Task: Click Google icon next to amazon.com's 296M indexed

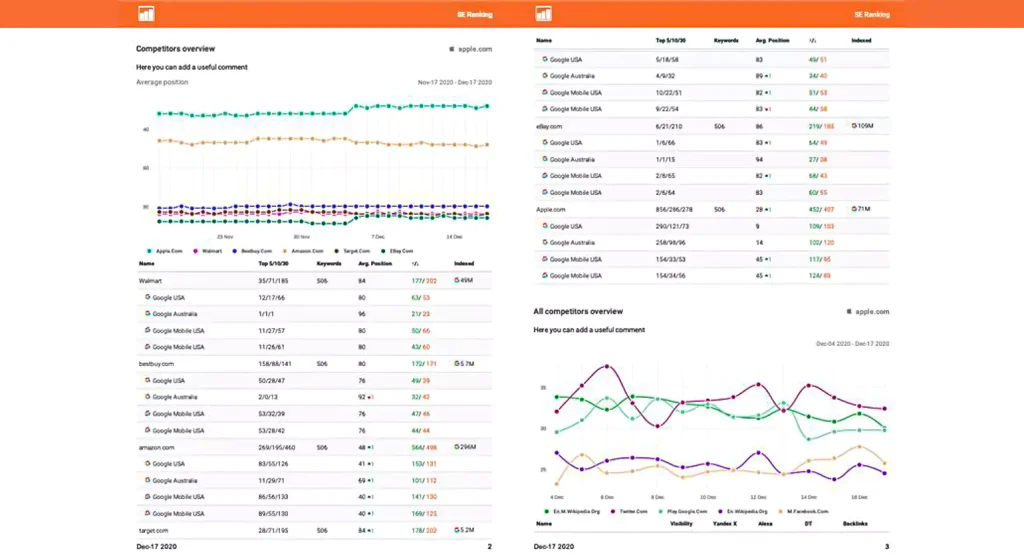Action: click(x=456, y=447)
